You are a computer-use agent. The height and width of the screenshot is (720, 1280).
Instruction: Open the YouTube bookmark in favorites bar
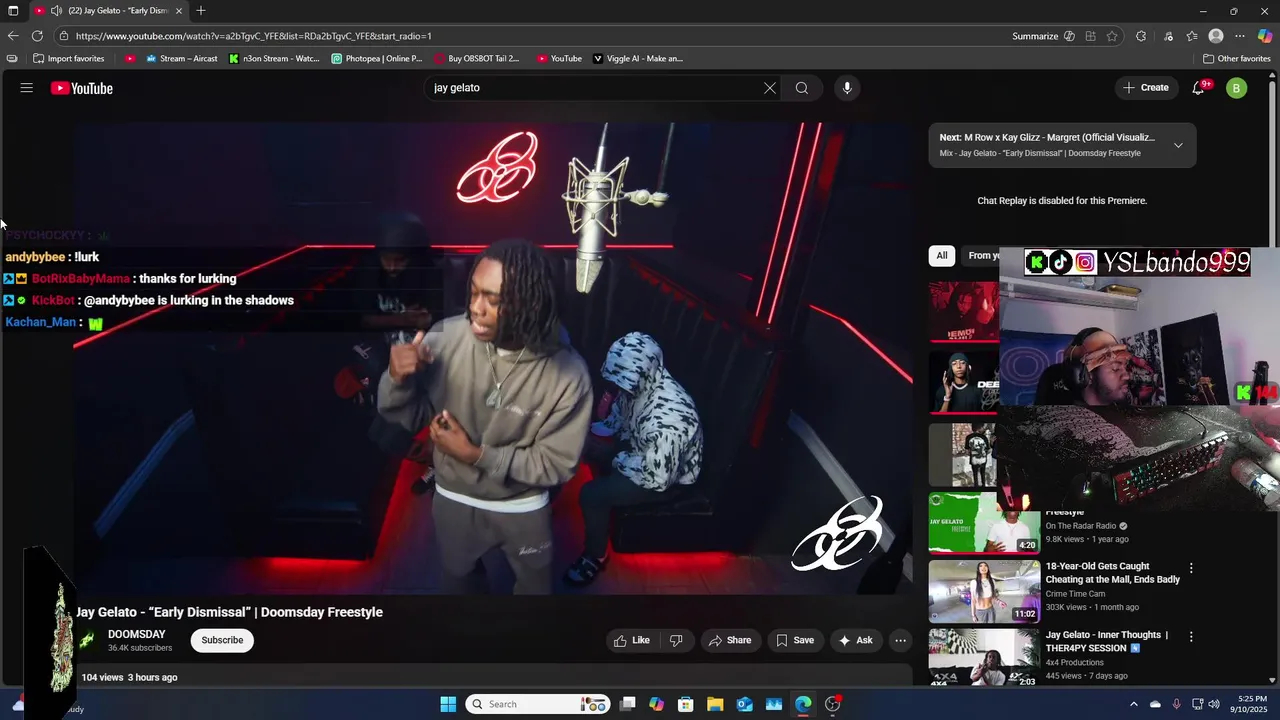[x=559, y=59]
